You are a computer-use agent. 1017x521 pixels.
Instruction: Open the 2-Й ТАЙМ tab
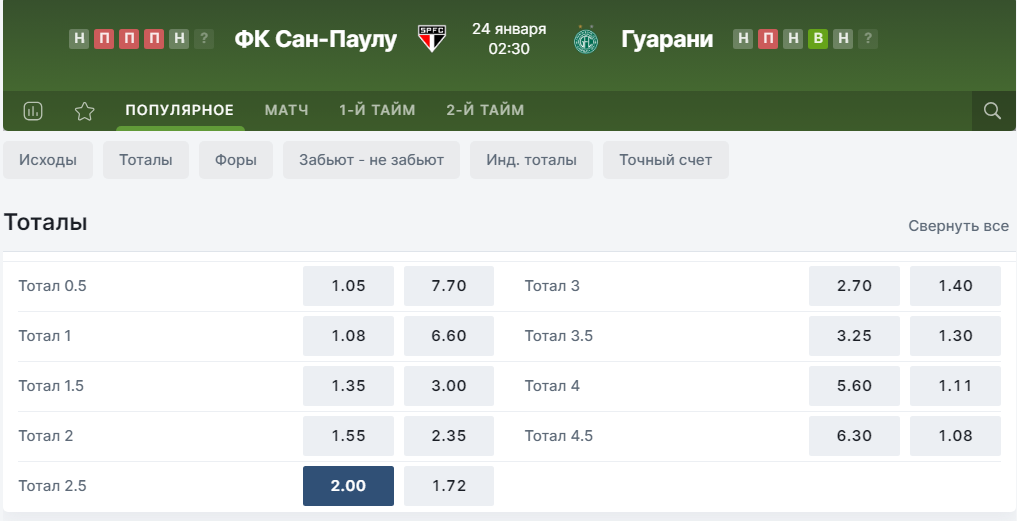point(485,110)
